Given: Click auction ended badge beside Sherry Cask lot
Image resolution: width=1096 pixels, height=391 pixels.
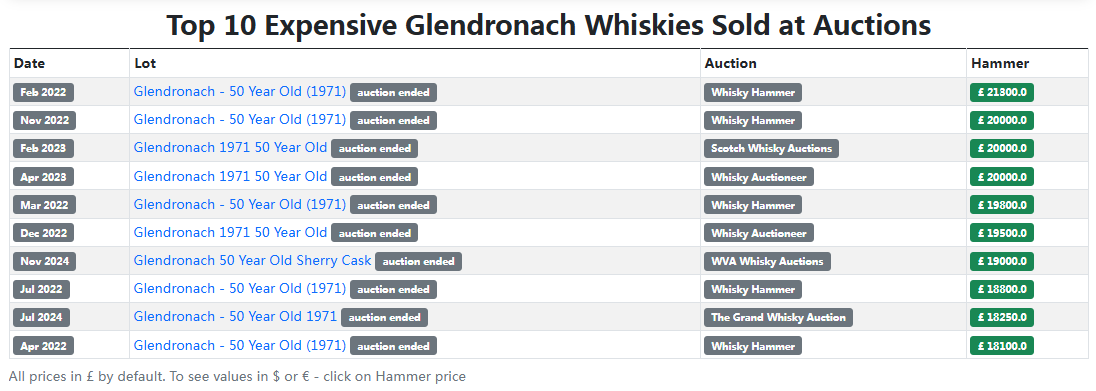Looking at the screenshot, I should tap(419, 262).
